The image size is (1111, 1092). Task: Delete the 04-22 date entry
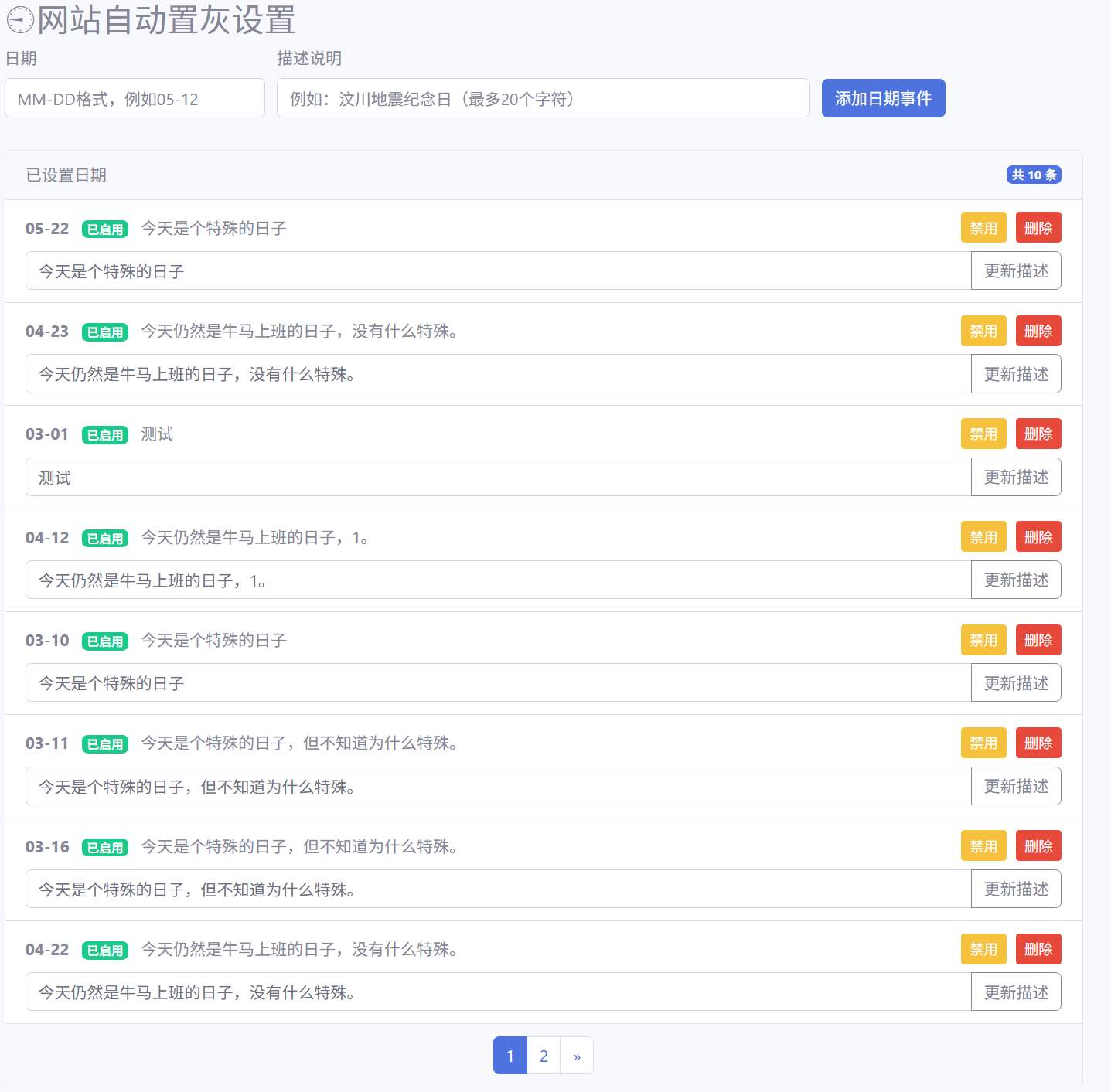(x=1038, y=949)
